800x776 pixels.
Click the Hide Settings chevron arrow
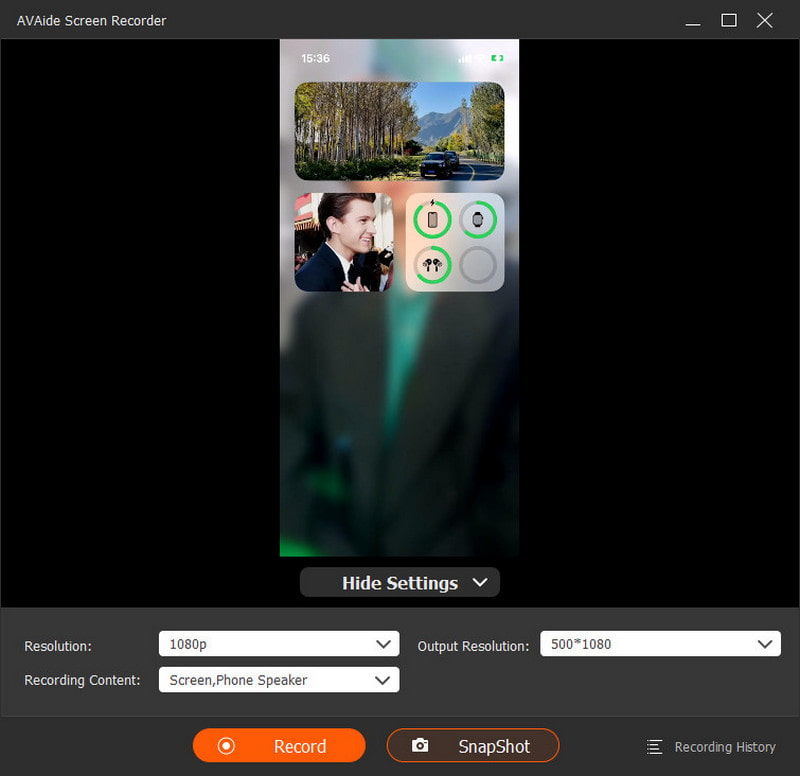[480, 582]
